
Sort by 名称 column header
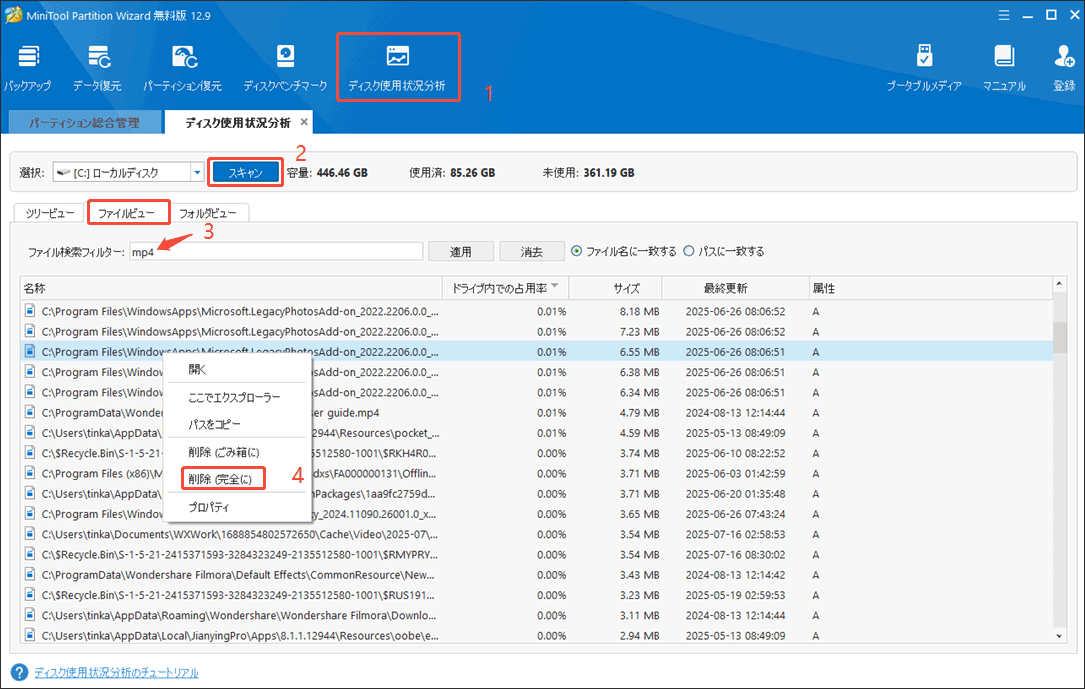[x=231, y=288]
